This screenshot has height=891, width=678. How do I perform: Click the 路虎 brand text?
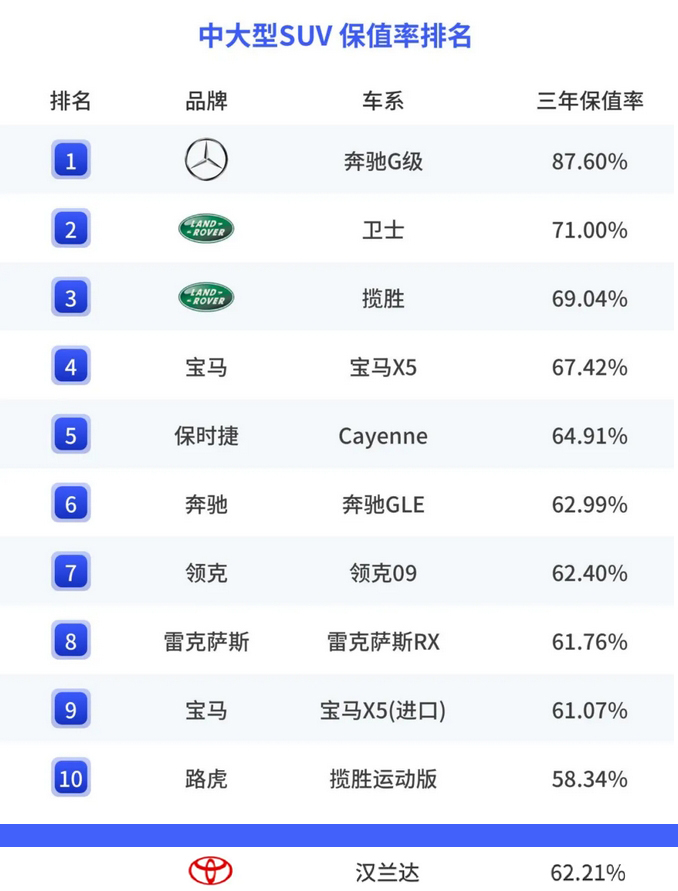click(206, 778)
